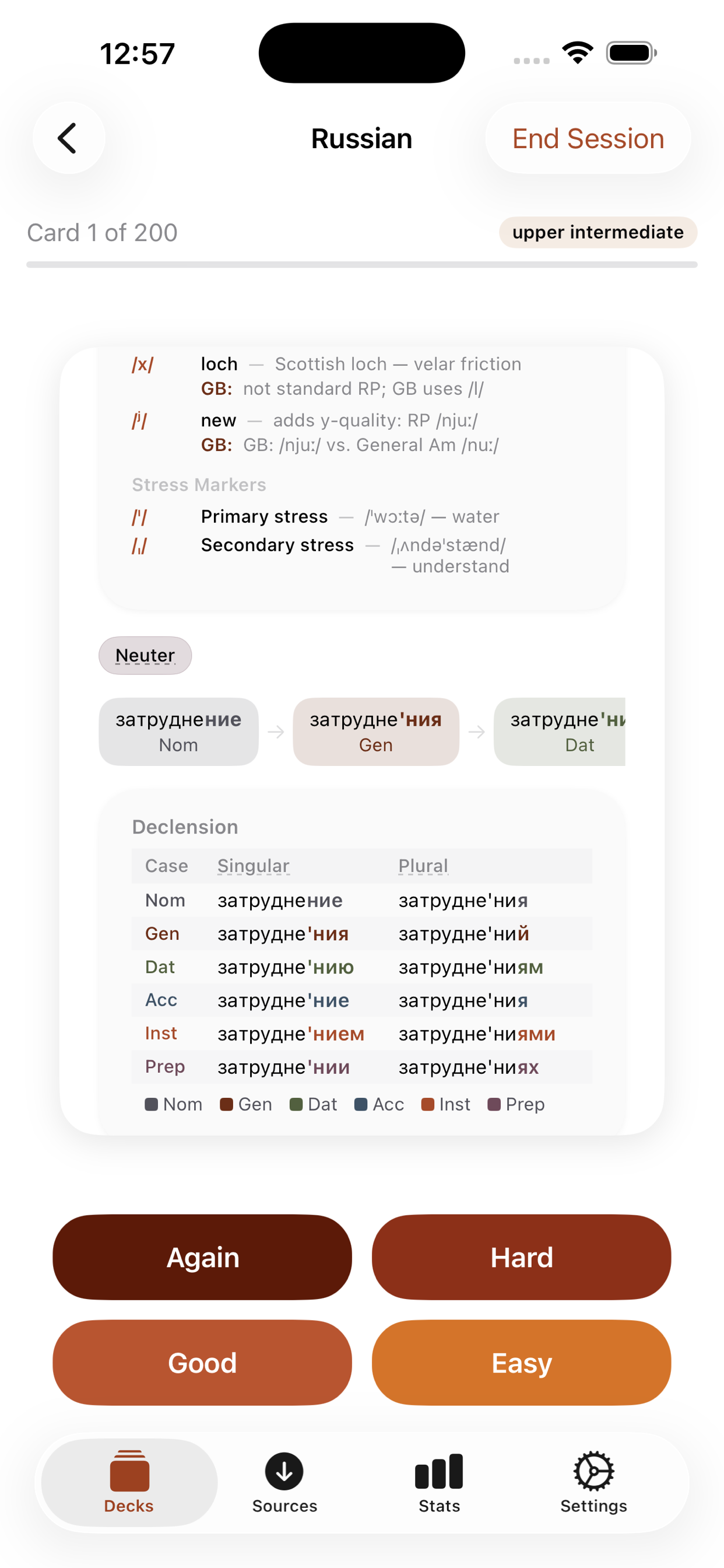Open the Stats bar chart icon
This screenshot has width=724, height=1568.
439,1471
